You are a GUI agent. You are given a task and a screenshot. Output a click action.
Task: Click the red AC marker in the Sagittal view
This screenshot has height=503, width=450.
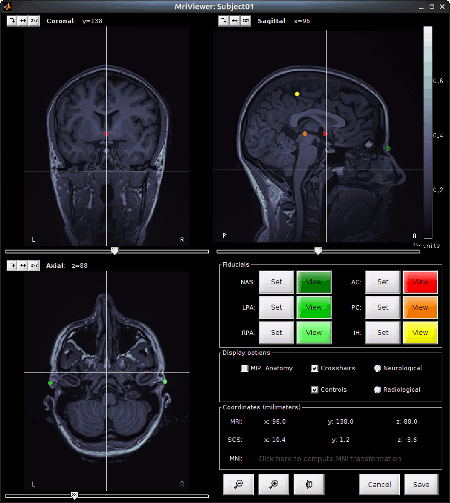click(325, 134)
